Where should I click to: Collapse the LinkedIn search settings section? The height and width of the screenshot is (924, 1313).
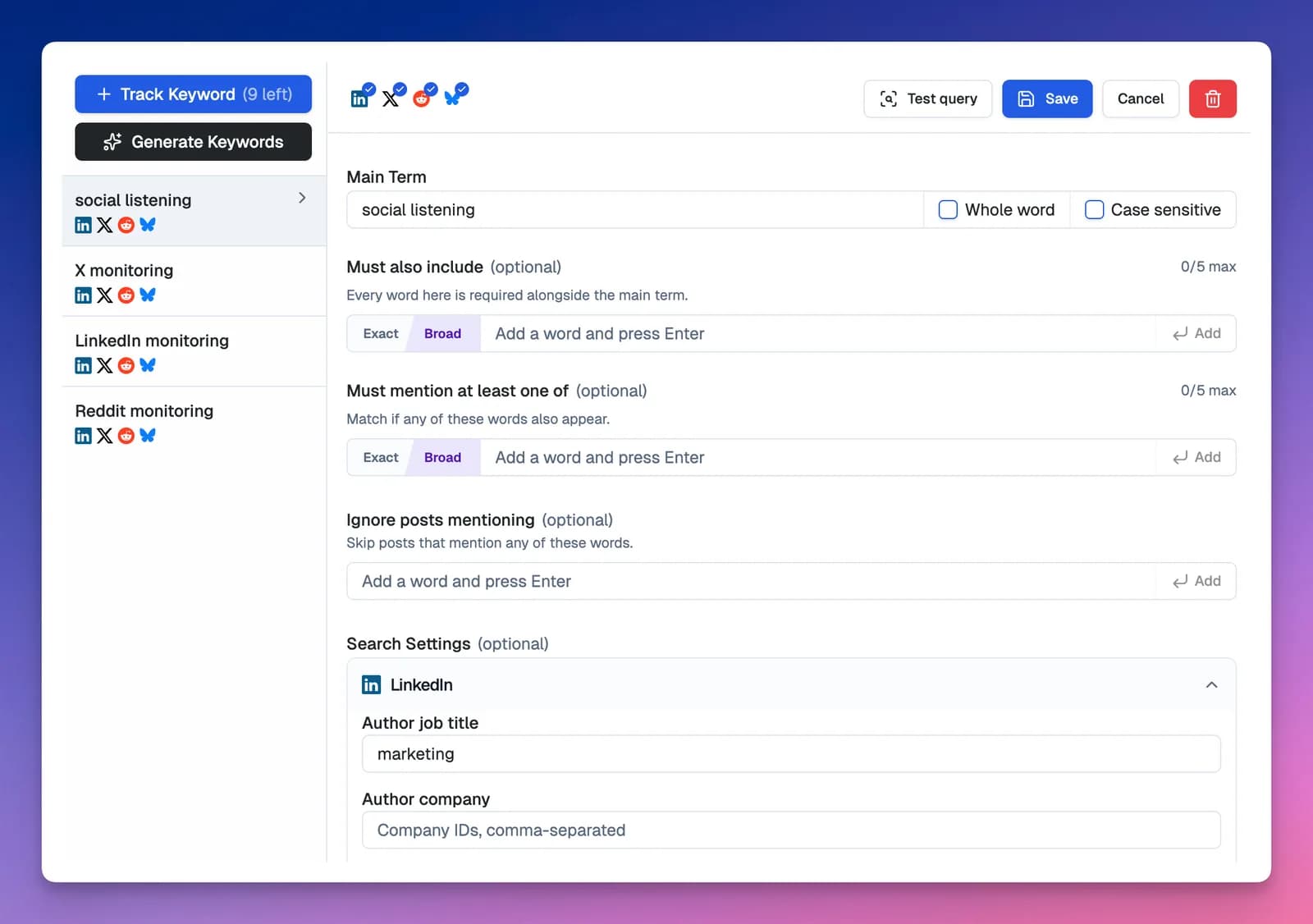tap(1211, 684)
